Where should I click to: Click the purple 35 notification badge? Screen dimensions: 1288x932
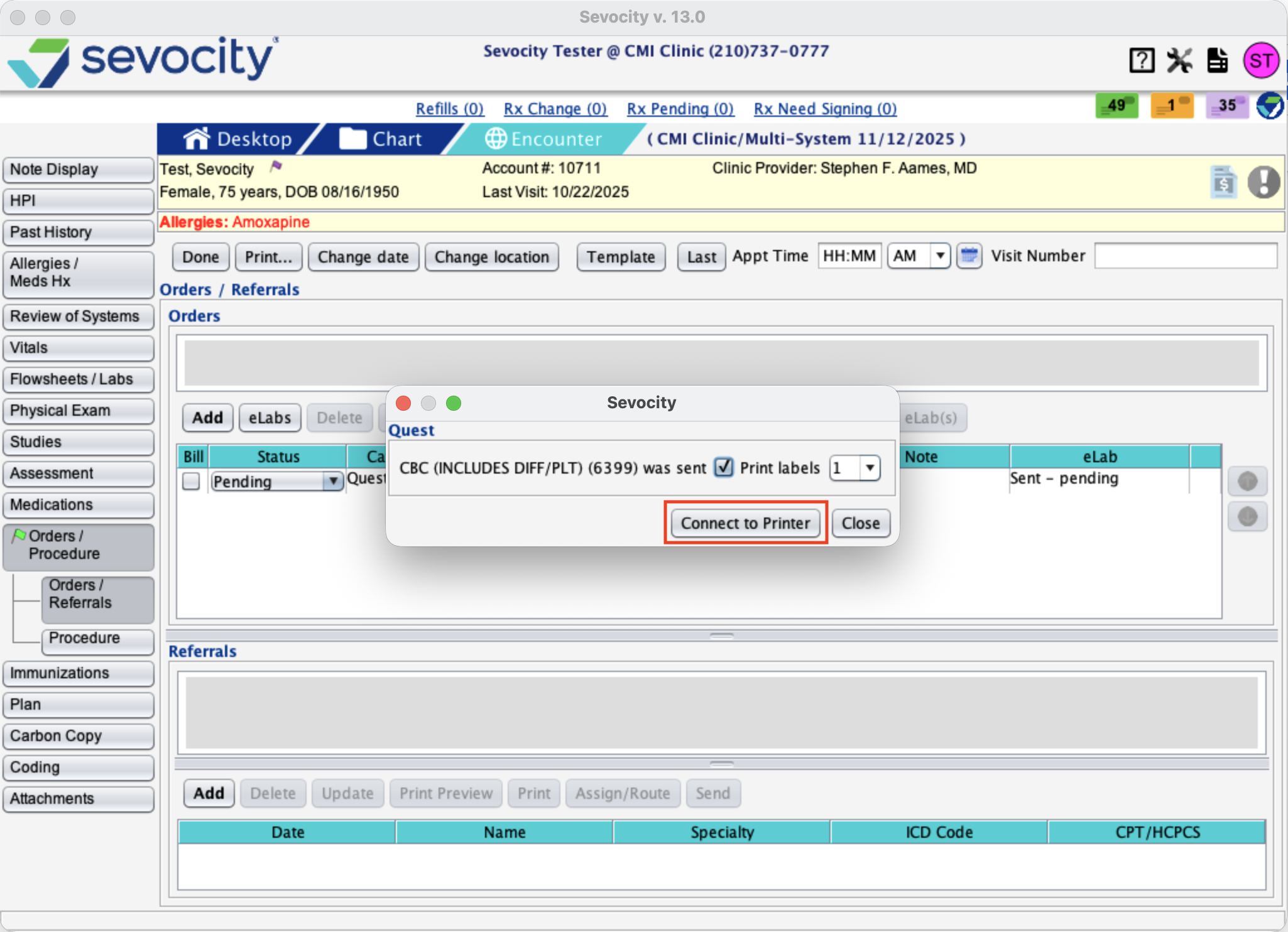coord(1226,106)
